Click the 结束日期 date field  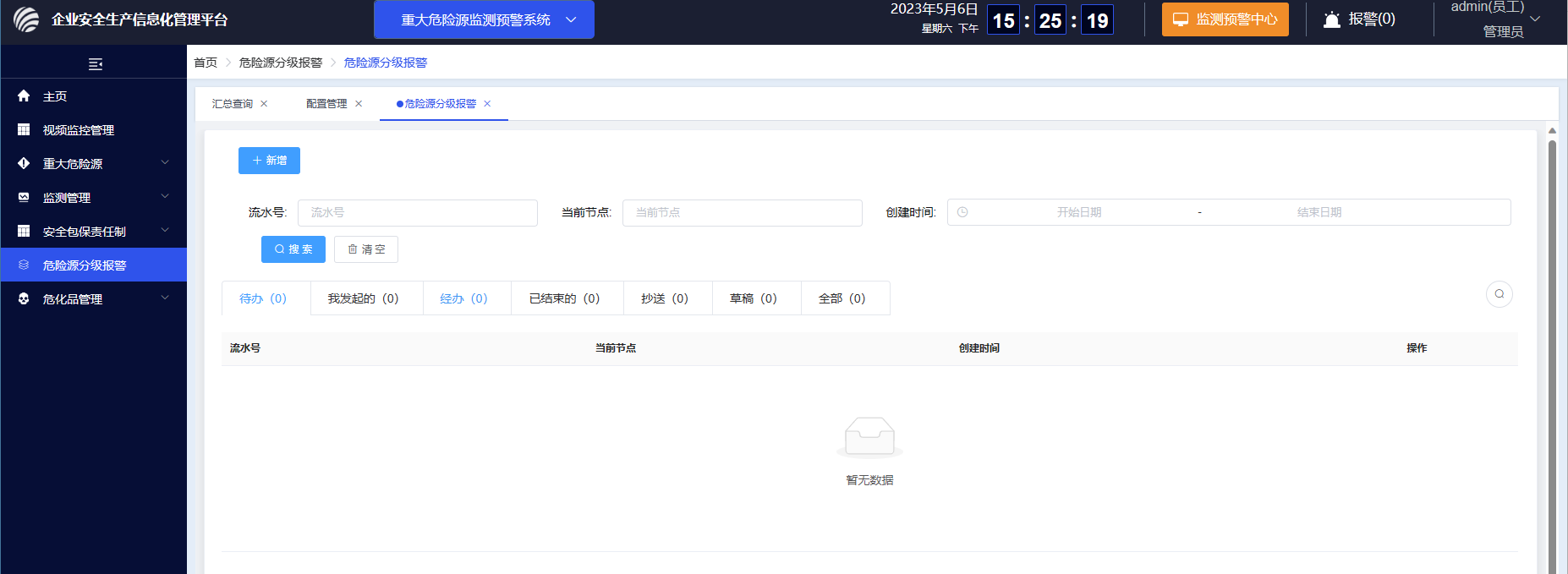(x=1319, y=212)
